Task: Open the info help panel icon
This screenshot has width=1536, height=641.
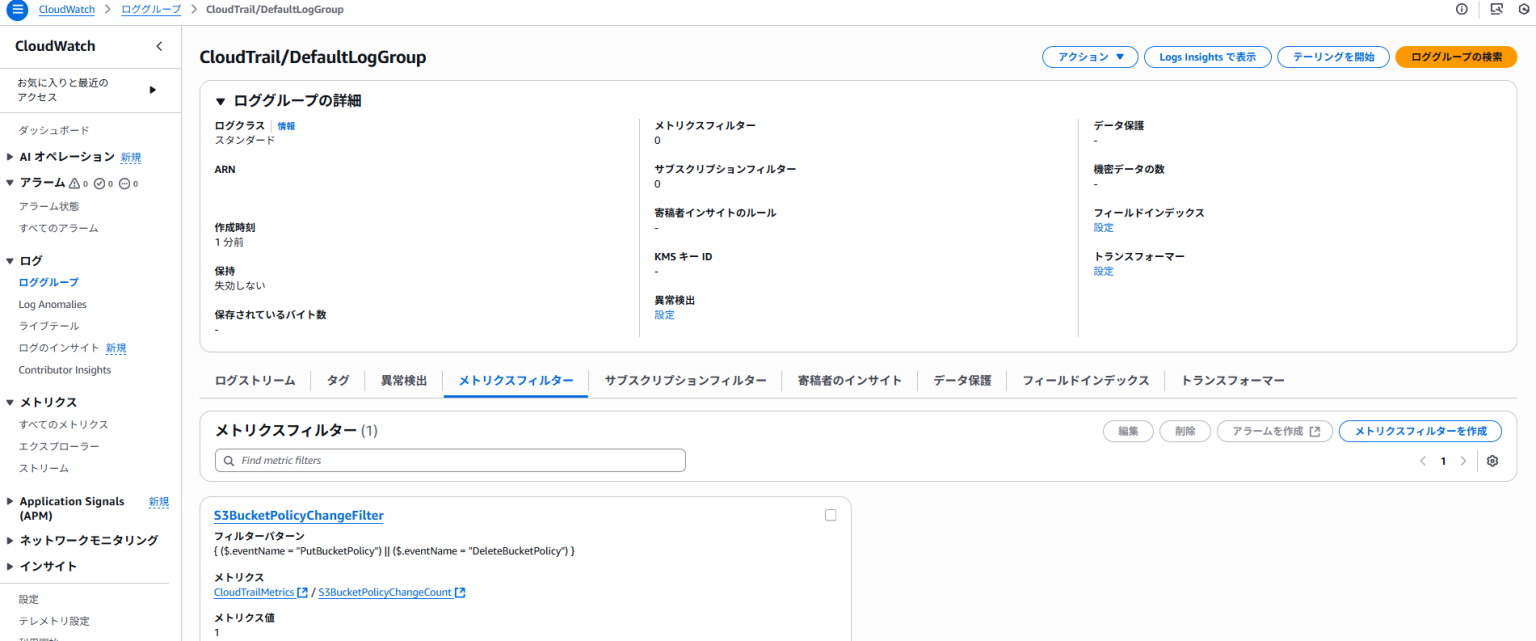Action: [1462, 9]
